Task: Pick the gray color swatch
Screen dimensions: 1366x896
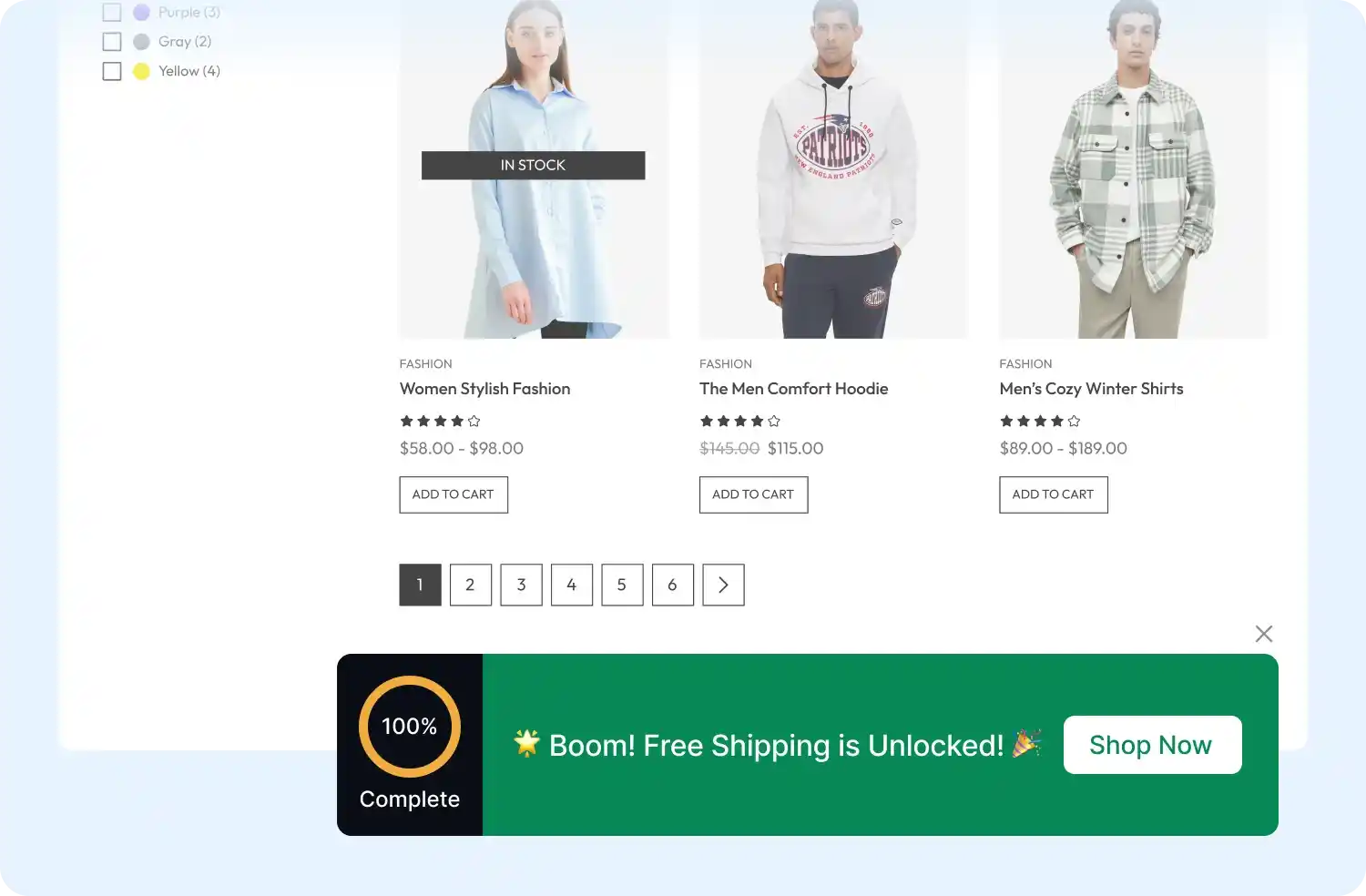Action: pos(141,42)
